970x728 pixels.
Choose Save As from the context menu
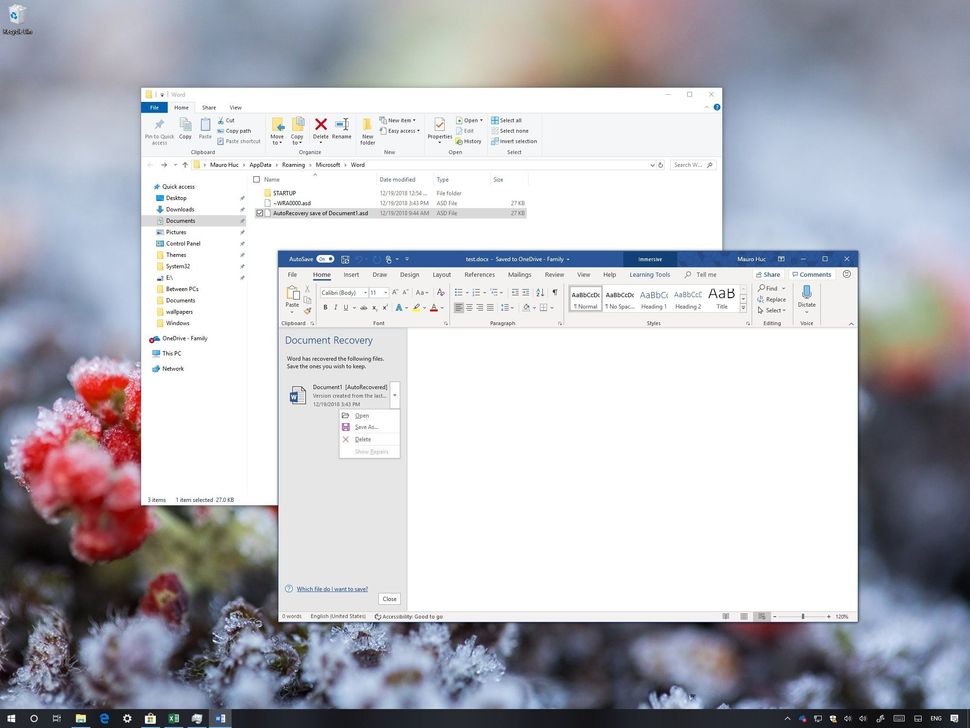[366, 427]
